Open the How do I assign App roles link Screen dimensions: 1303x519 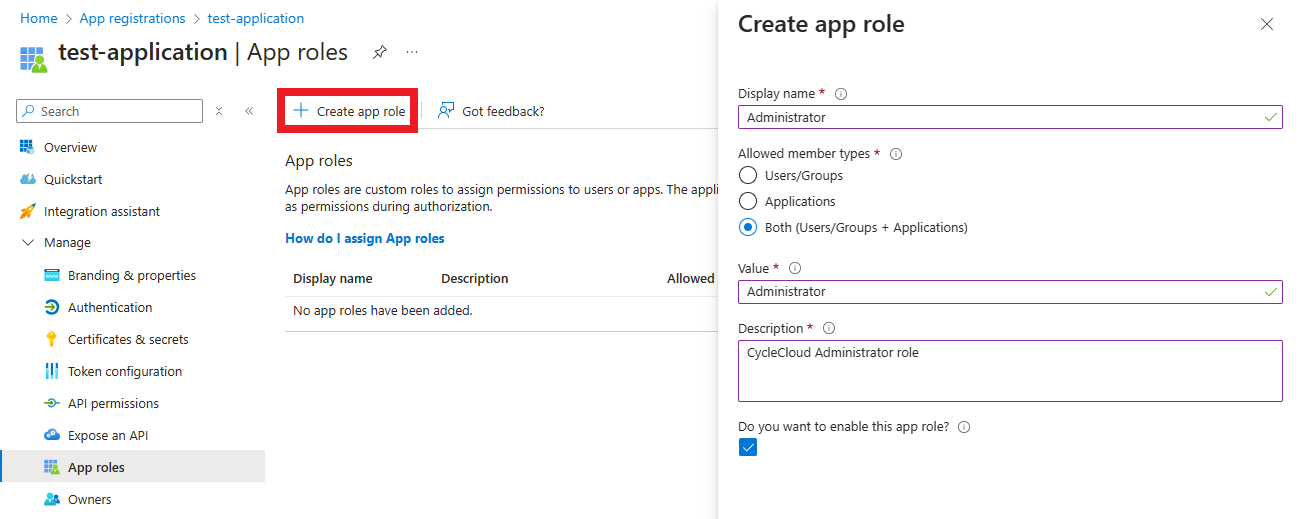(365, 238)
